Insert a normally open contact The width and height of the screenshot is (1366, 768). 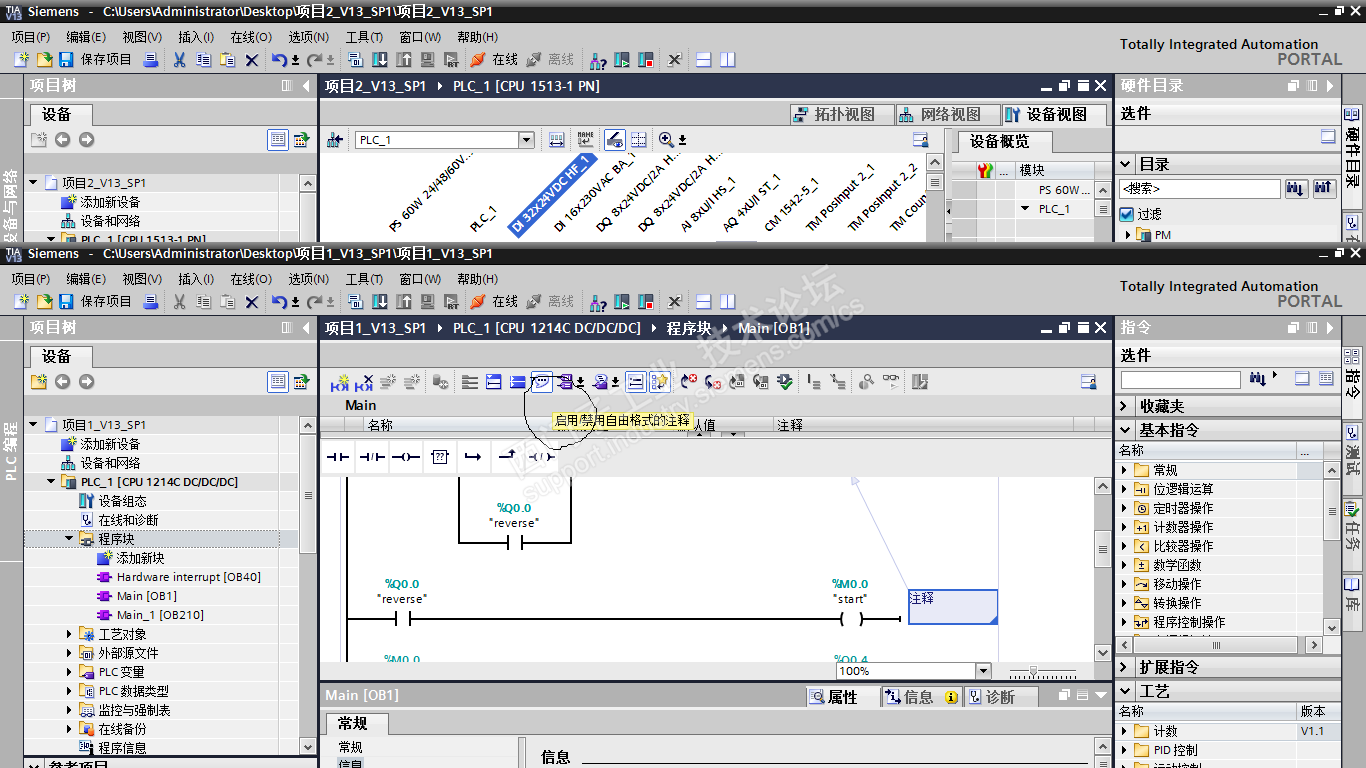coord(339,457)
